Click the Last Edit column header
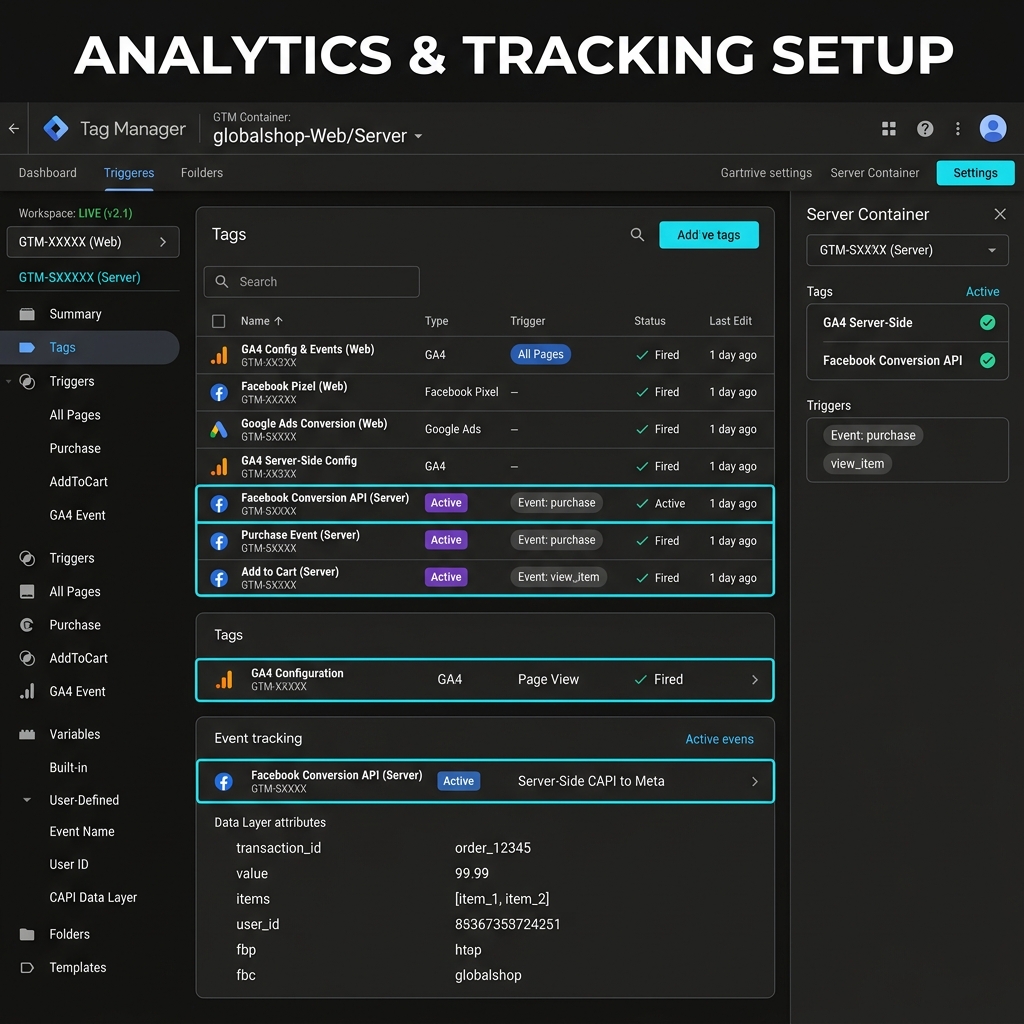Viewport: 1024px width, 1024px height. pyautogui.click(x=730, y=321)
